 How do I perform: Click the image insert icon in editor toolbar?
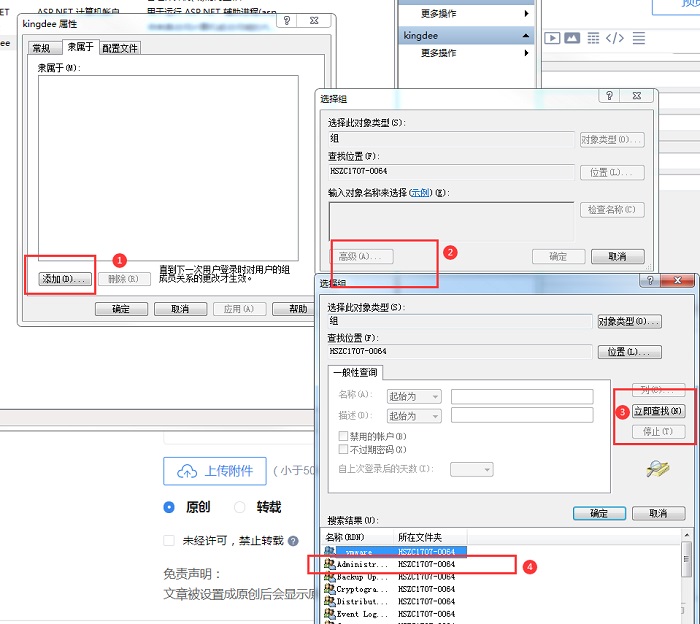pos(572,38)
